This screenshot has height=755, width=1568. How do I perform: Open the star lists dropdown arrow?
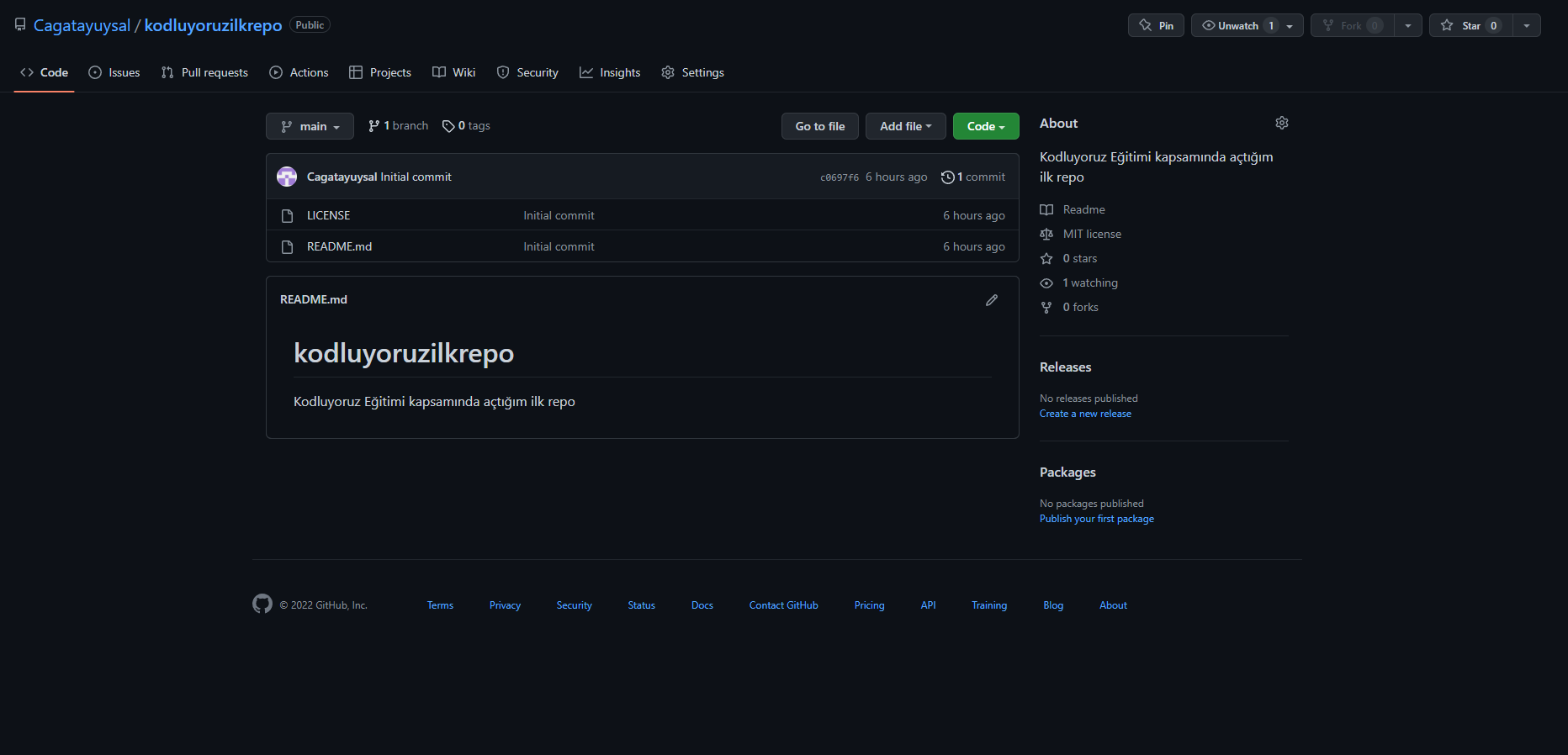tap(1527, 25)
